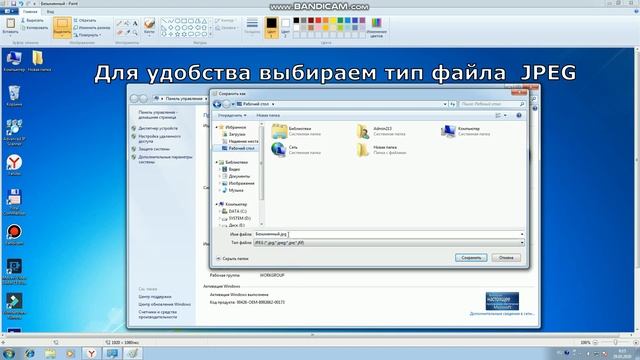Click Новая папка in the dialog toolbar
This screenshot has height=360, width=640.
pyautogui.click(x=268, y=116)
